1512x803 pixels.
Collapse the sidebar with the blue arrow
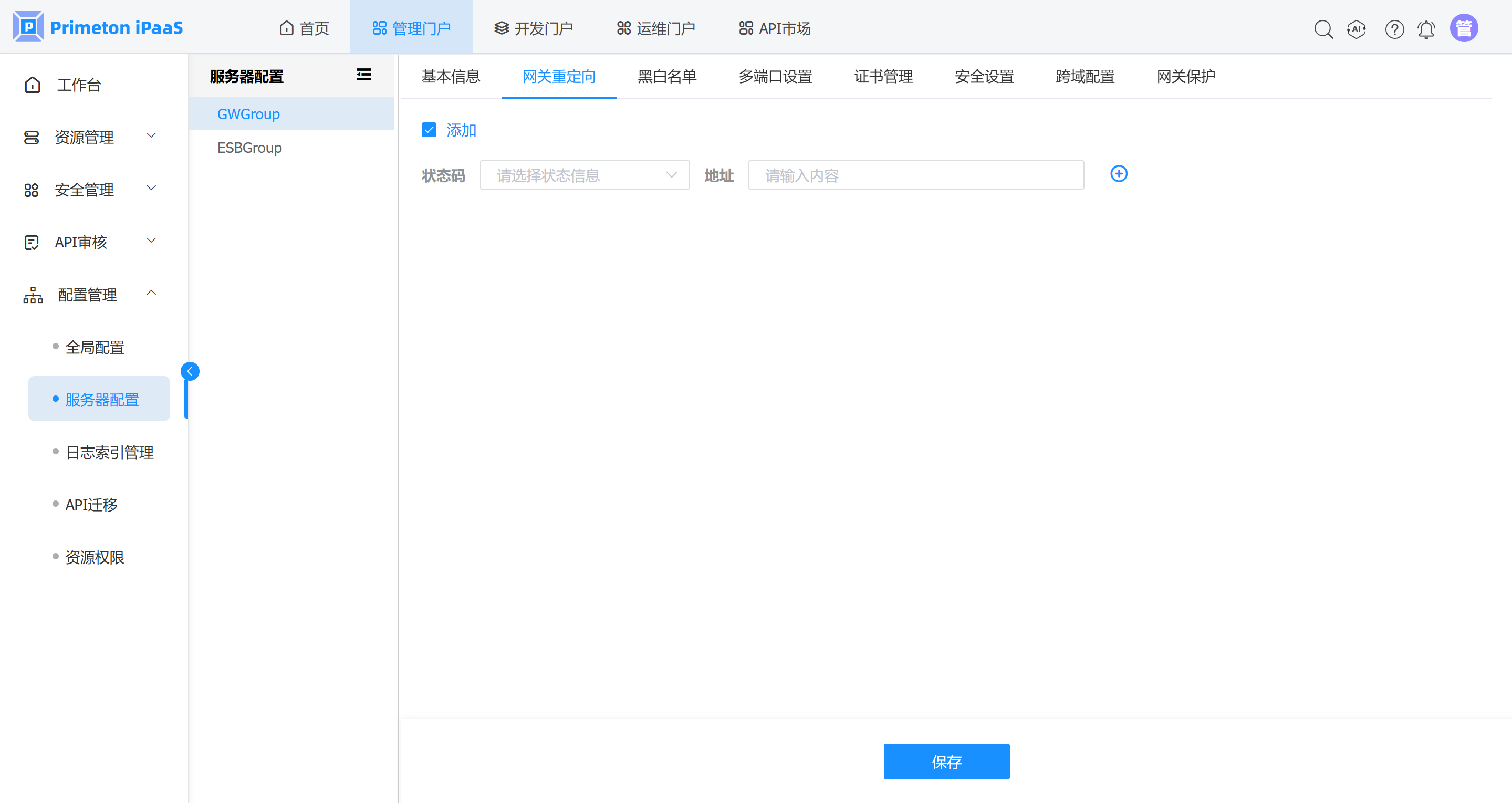tap(190, 371)
